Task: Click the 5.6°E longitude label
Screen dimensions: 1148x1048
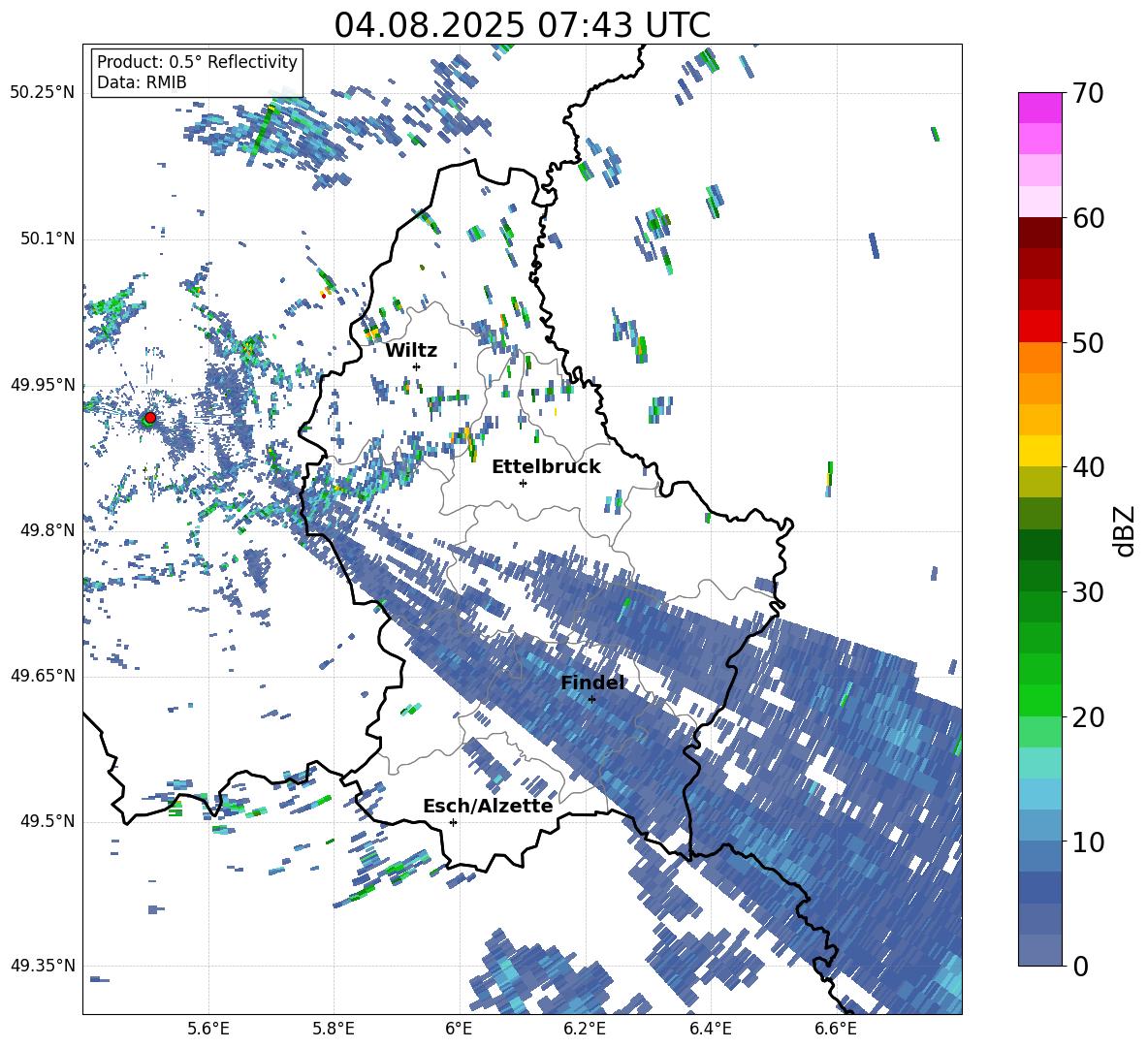Action: [x=208, y=1029]
